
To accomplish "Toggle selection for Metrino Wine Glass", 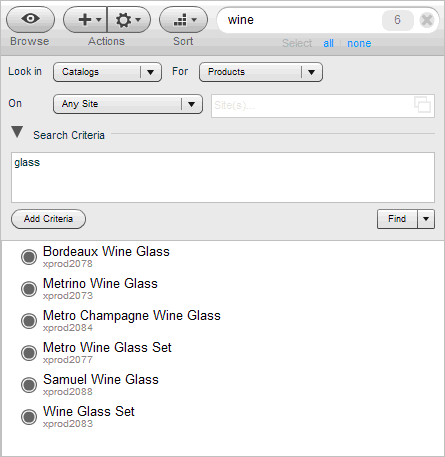I will click(x=29, y=289).
